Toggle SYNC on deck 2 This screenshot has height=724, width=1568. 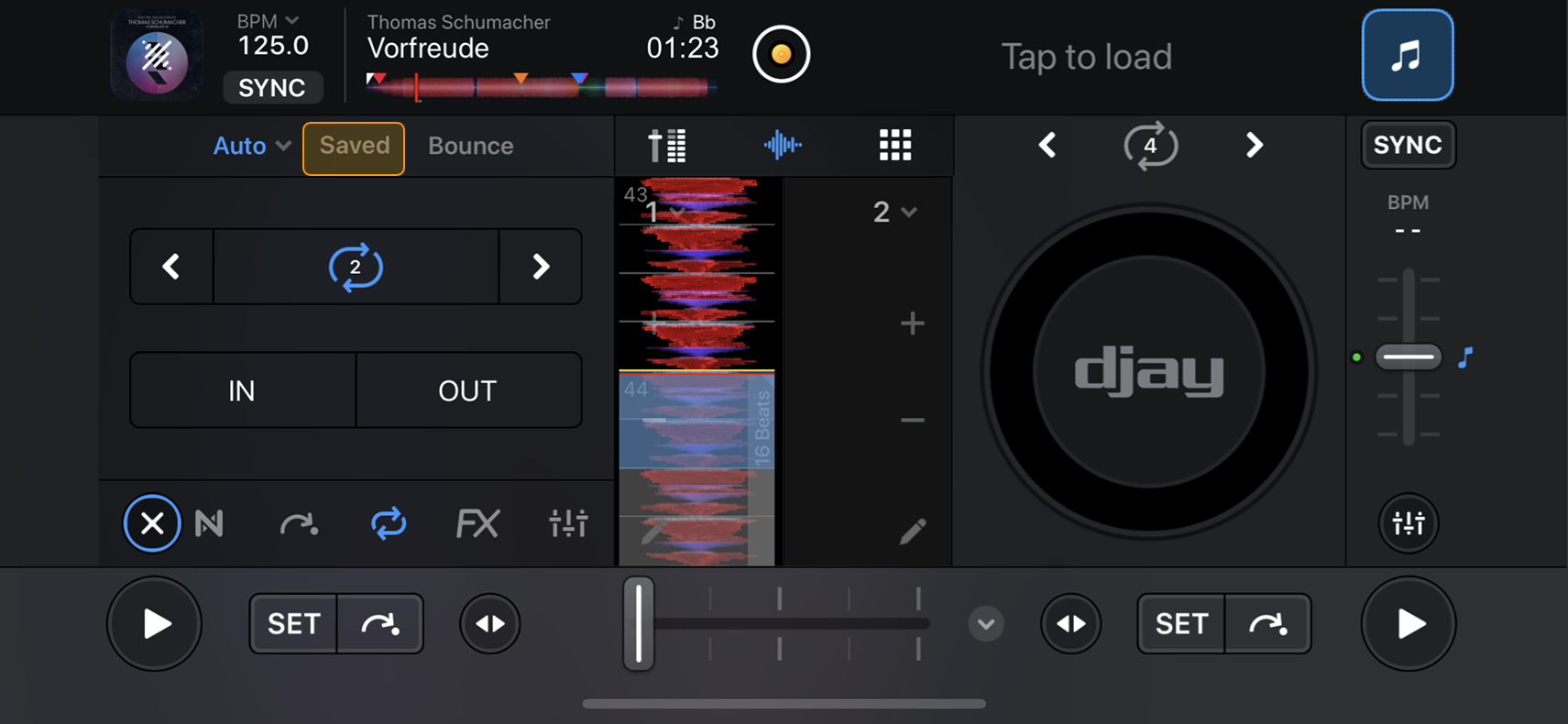coord(1408,145)
